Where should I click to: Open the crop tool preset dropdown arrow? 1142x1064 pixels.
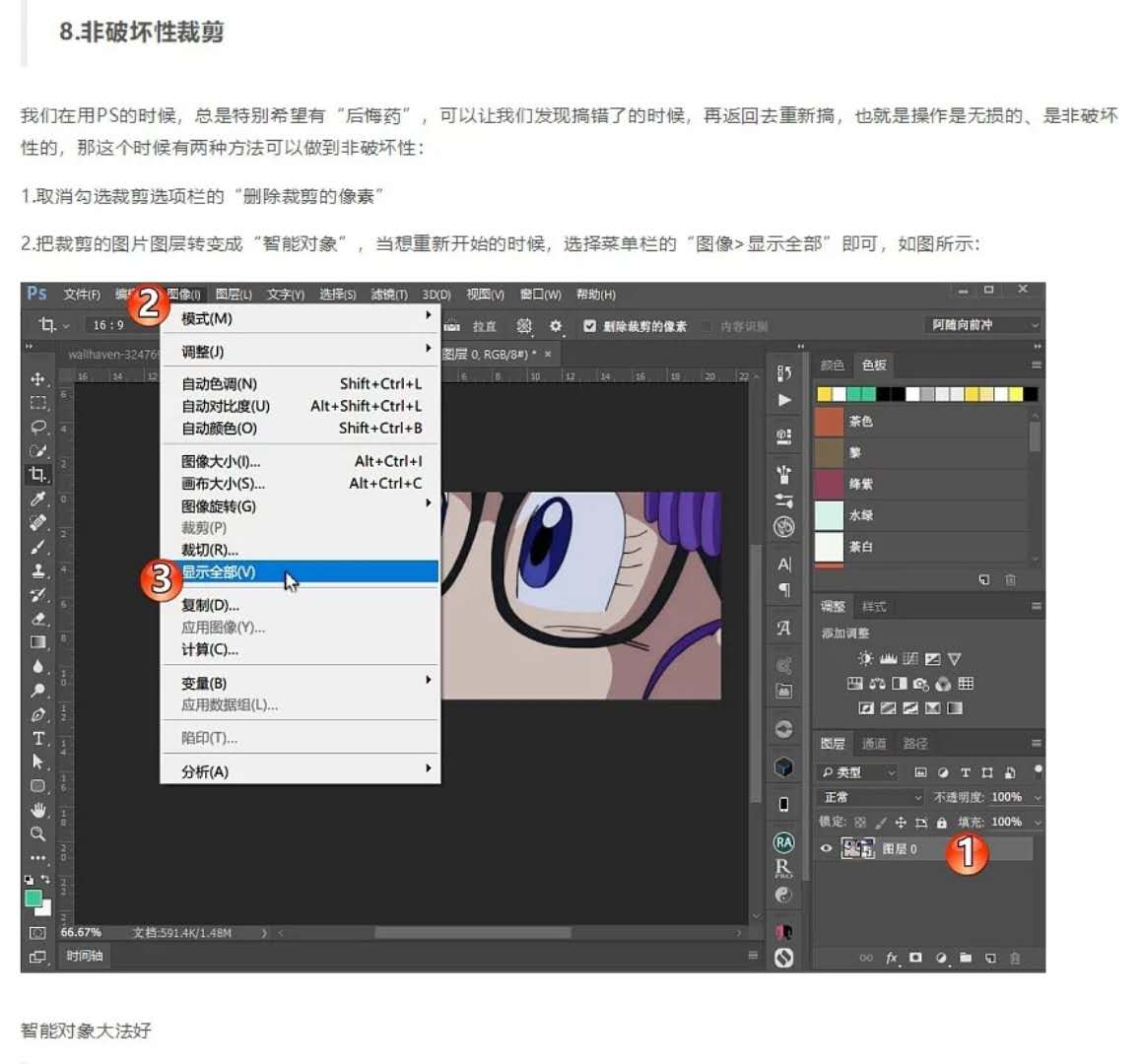click(x=66, y=325)
